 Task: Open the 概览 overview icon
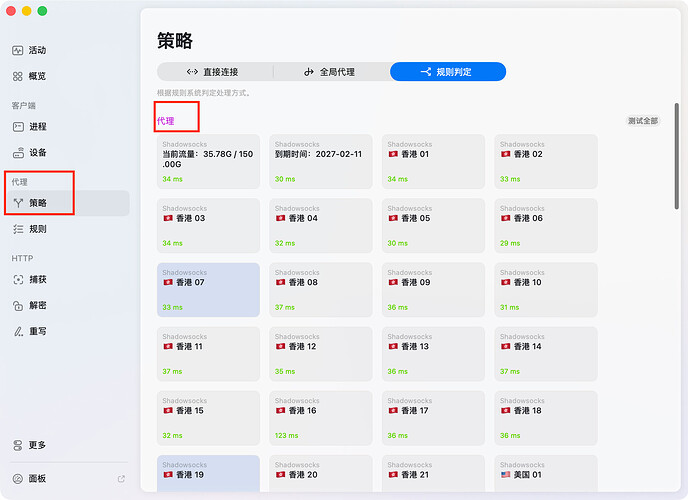(18, 76)
